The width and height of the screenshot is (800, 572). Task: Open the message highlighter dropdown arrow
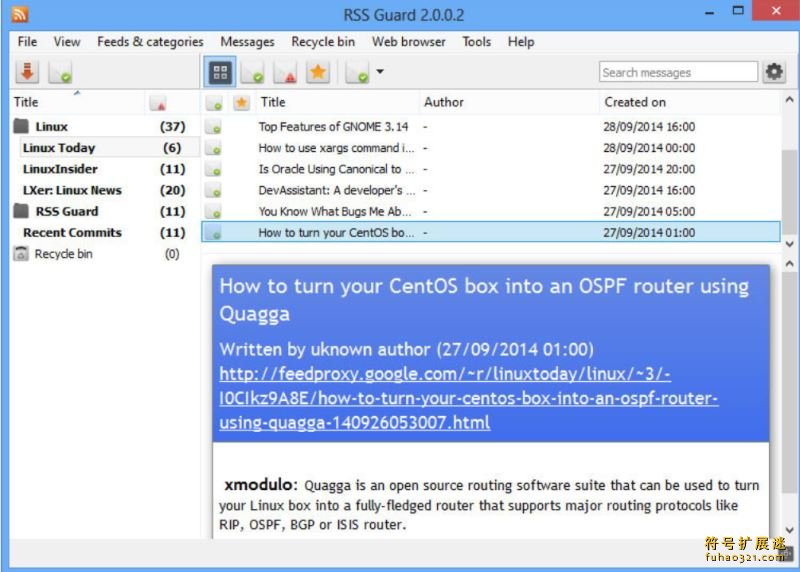tap(380, 71)
